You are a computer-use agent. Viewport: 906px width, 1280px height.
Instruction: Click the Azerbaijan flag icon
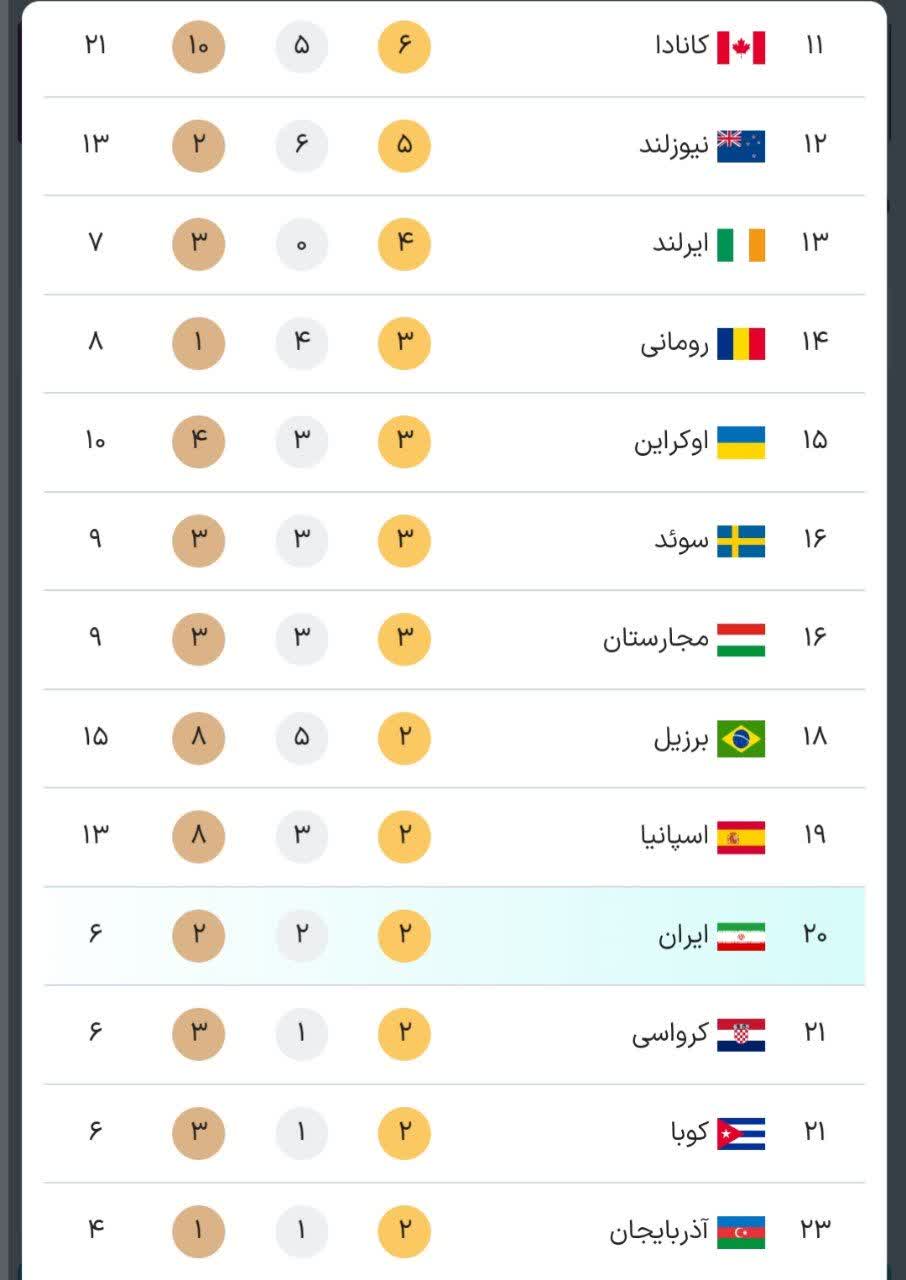[741, 1231]
